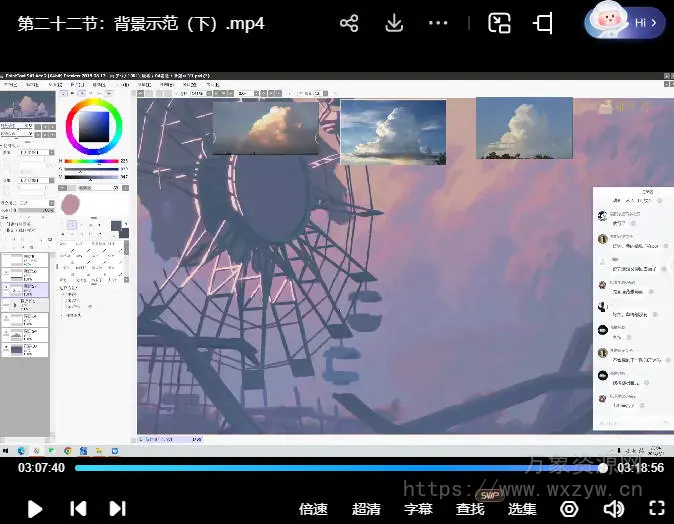Click the 查找 search button
Image resolution: width=674 pixels, height=524 pixels.
[x=470, y=509]
